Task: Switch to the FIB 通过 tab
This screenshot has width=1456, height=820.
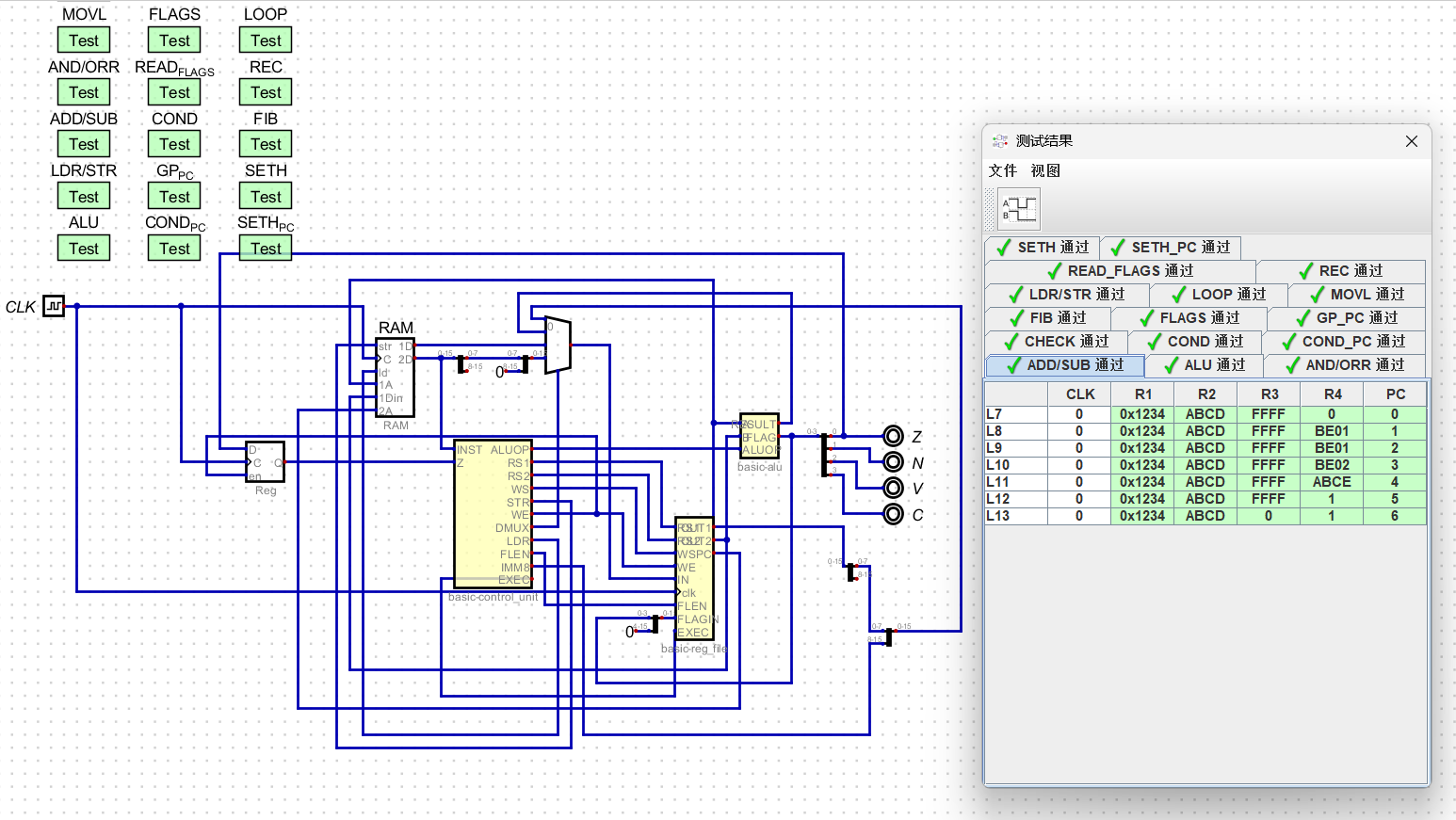Action: pos(1047,318)
